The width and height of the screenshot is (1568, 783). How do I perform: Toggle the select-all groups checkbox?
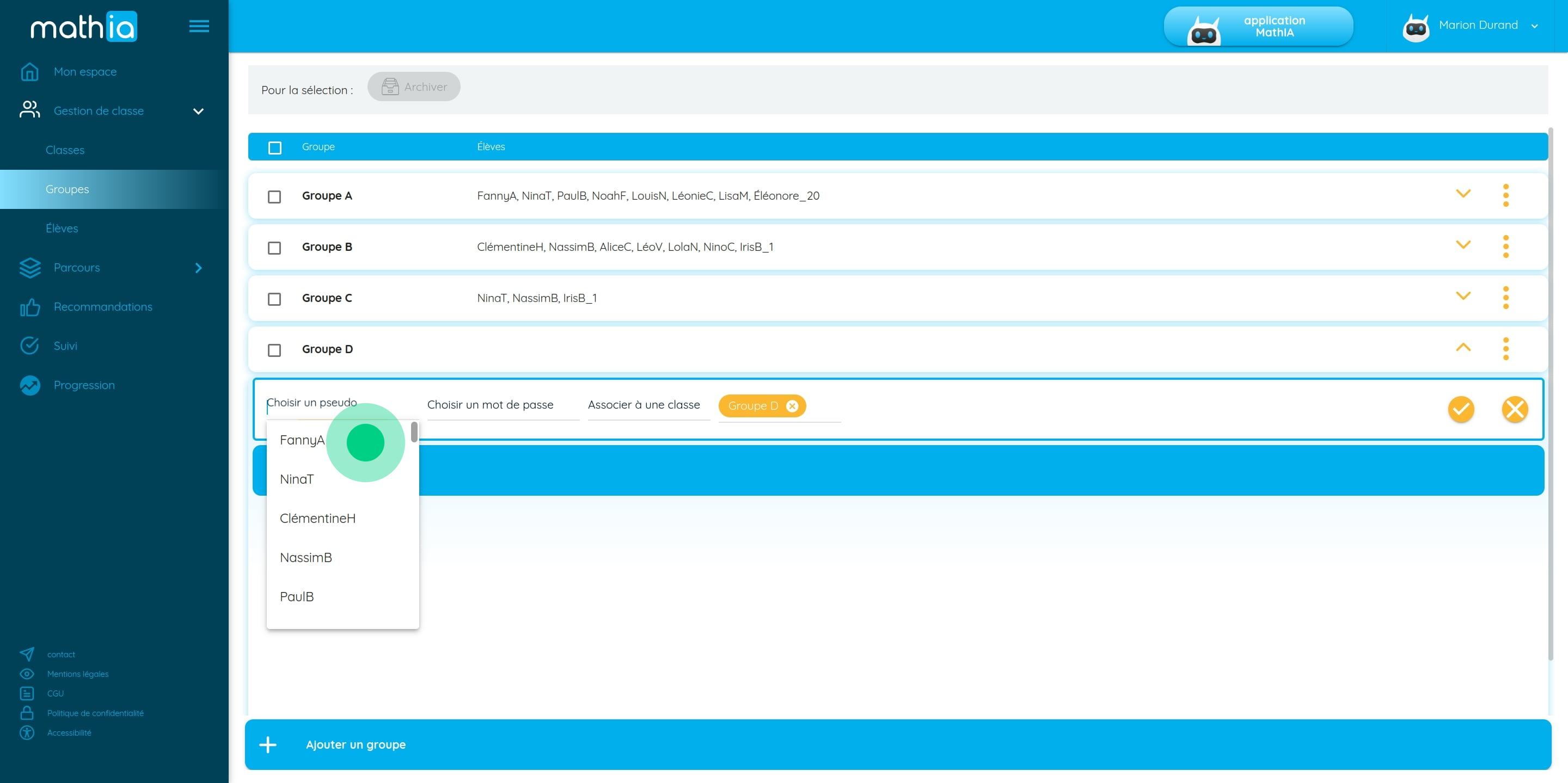[275, 148]
